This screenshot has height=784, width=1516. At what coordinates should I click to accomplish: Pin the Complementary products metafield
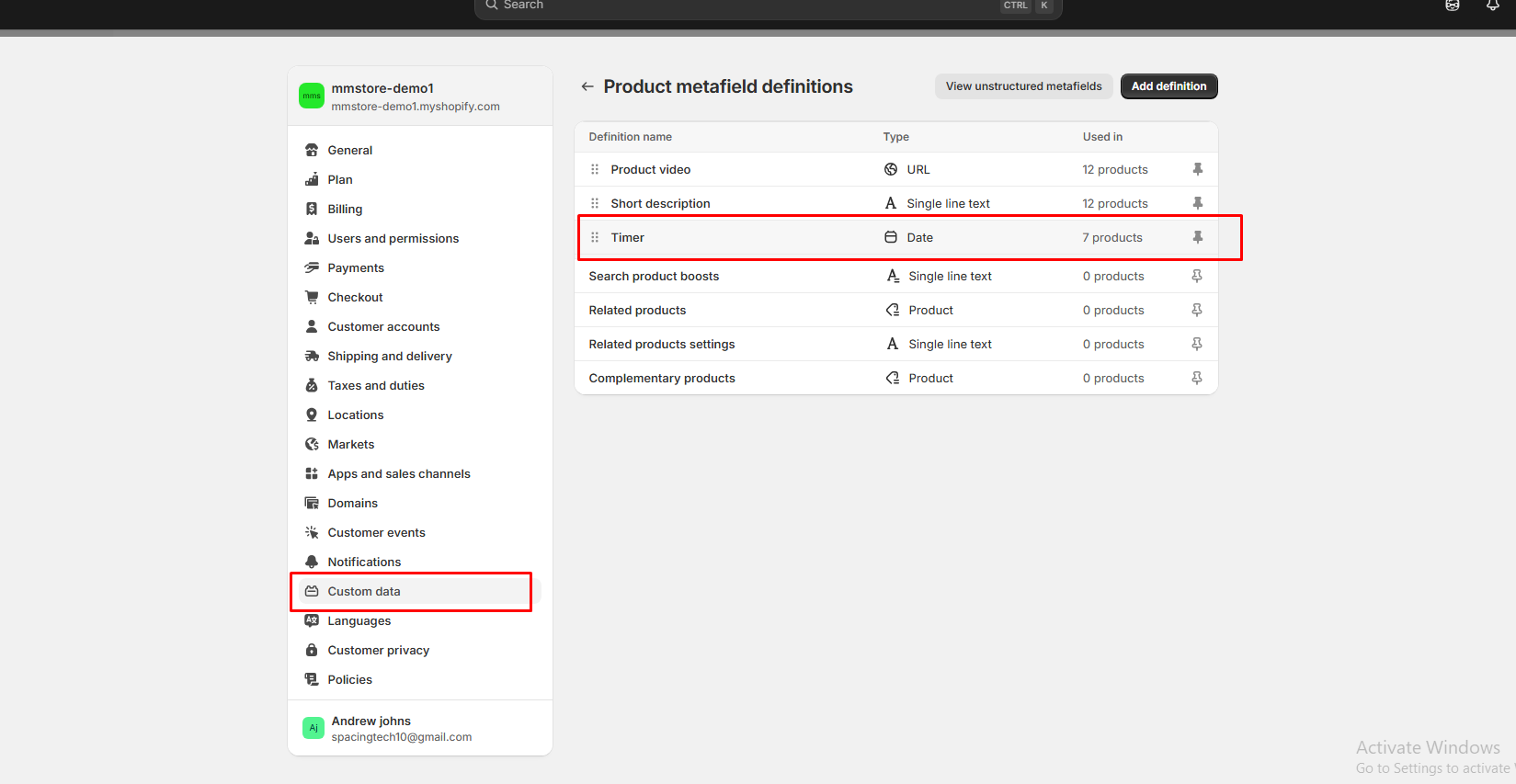[x=1197, y=378]
